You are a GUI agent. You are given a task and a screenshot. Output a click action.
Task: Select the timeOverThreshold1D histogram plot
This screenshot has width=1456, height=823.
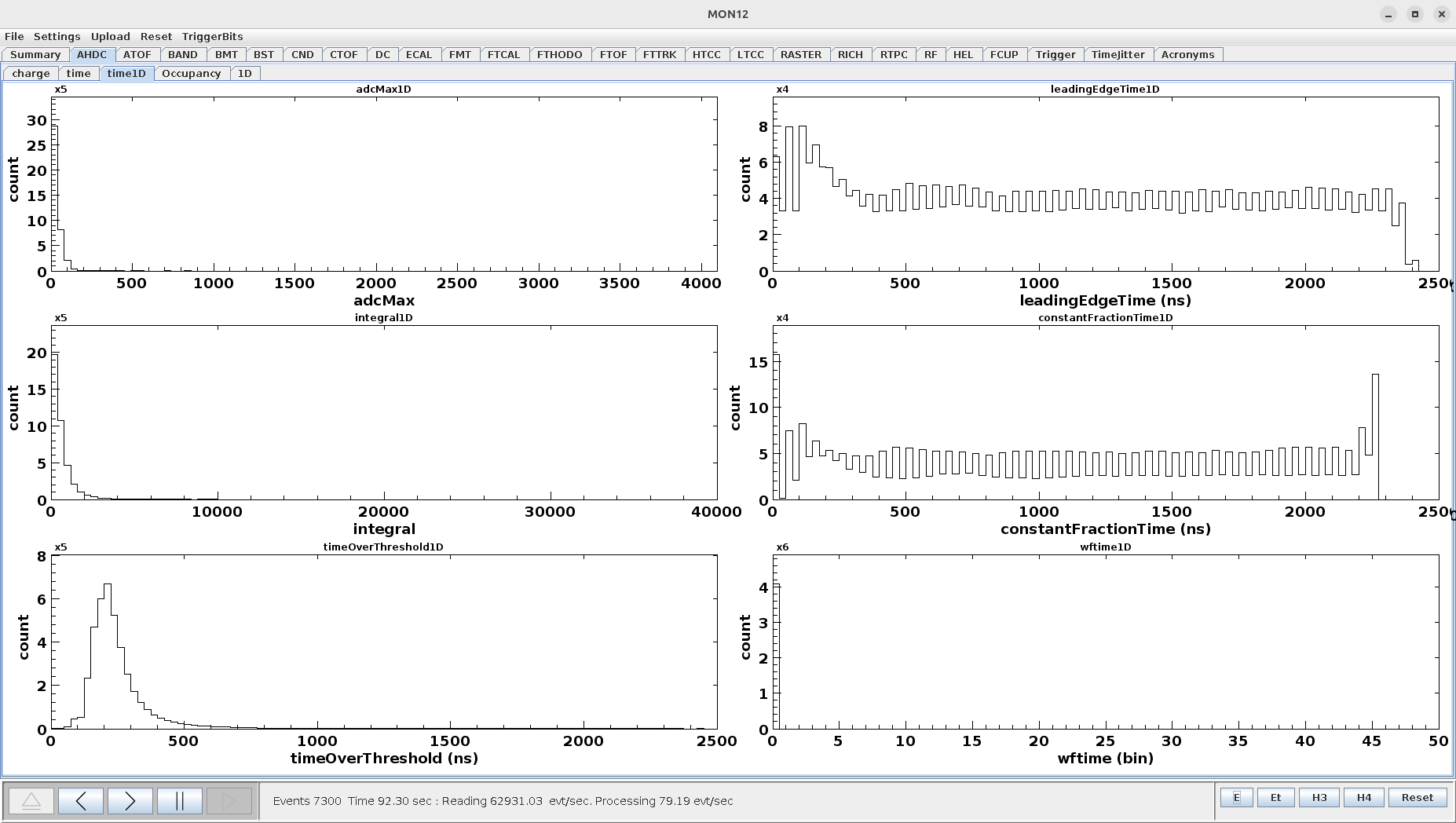tap(384, 642)
